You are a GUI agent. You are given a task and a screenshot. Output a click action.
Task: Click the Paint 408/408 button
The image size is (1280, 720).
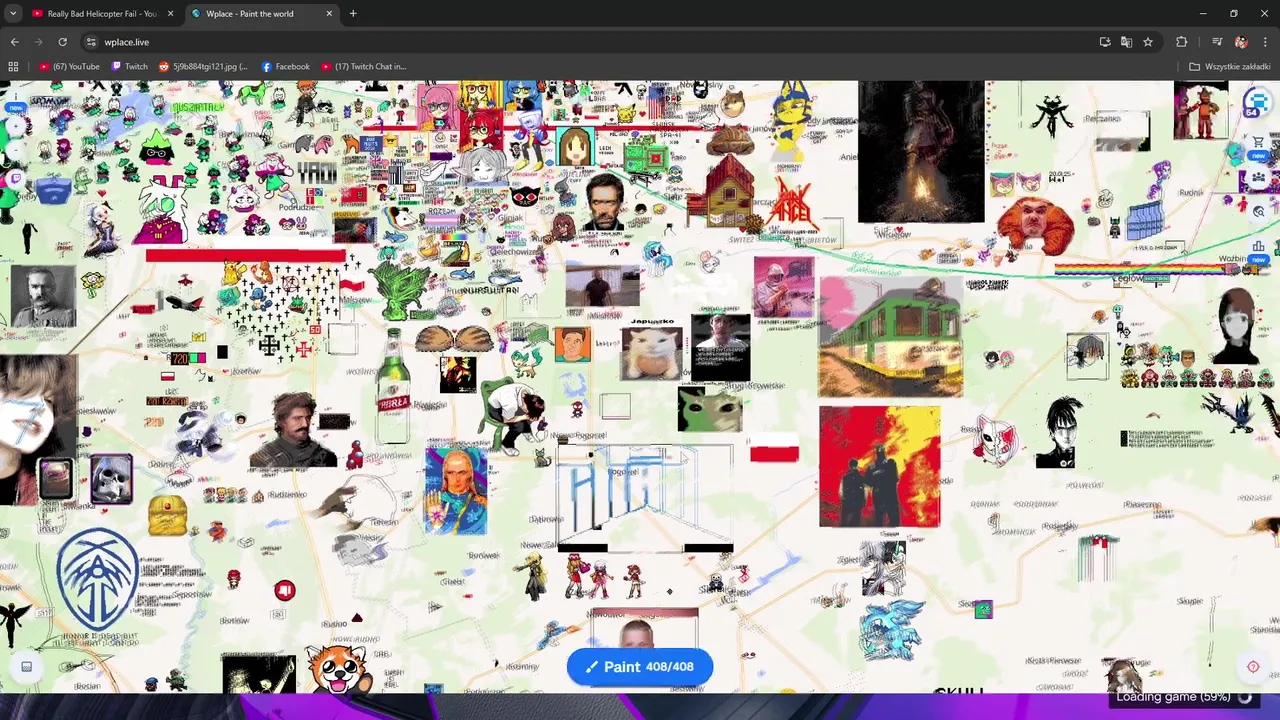(640, 667)
